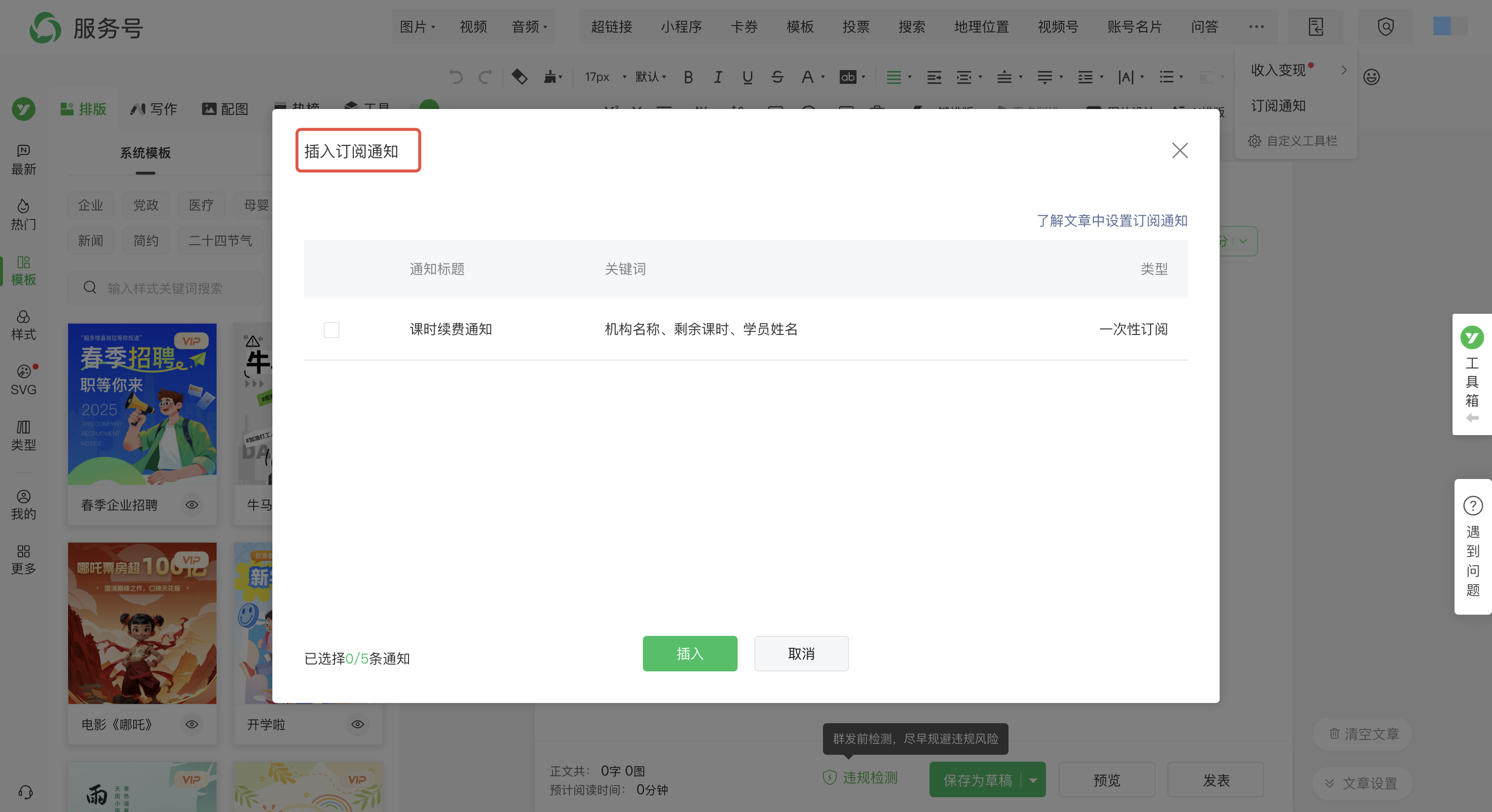Open 热门 in left sidebar

(x=23, y=215)
